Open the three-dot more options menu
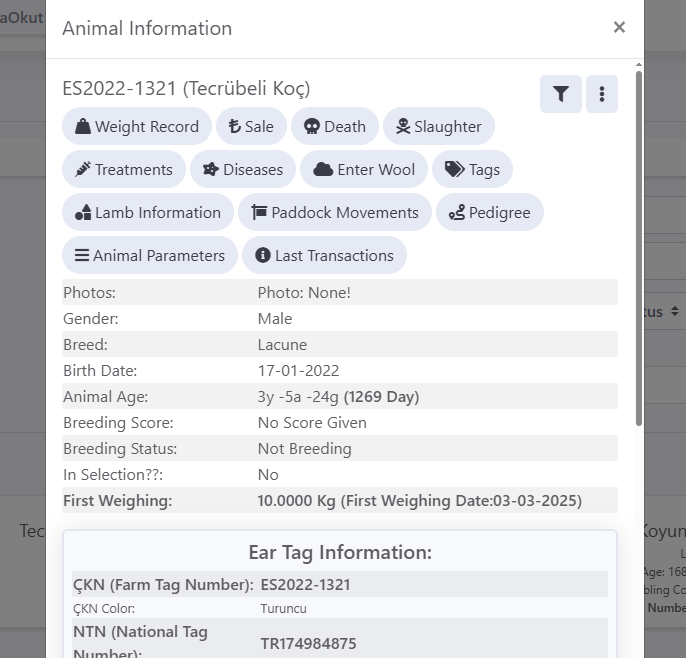Screen dimensions: 686x658 (x=602, y=94)
